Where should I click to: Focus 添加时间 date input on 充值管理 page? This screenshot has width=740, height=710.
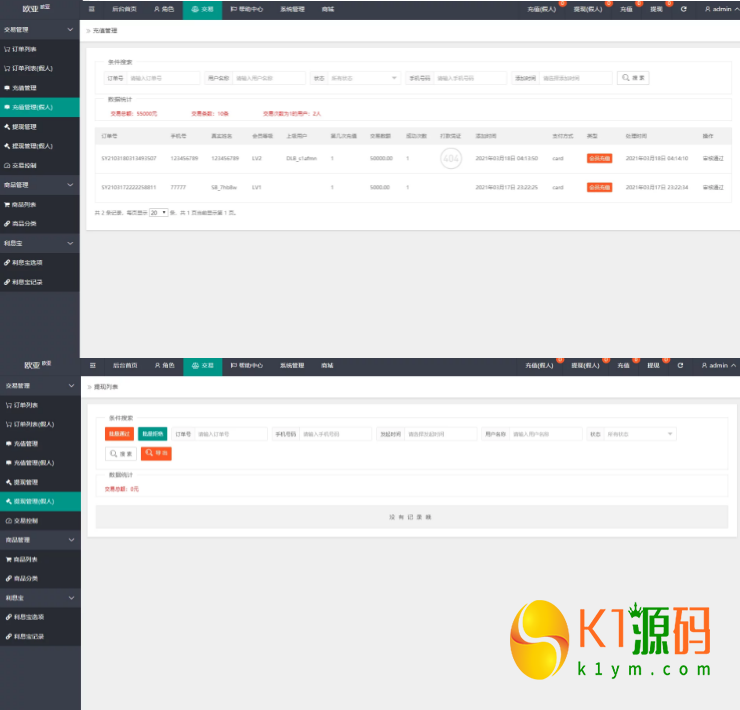(x=576, y=78)
